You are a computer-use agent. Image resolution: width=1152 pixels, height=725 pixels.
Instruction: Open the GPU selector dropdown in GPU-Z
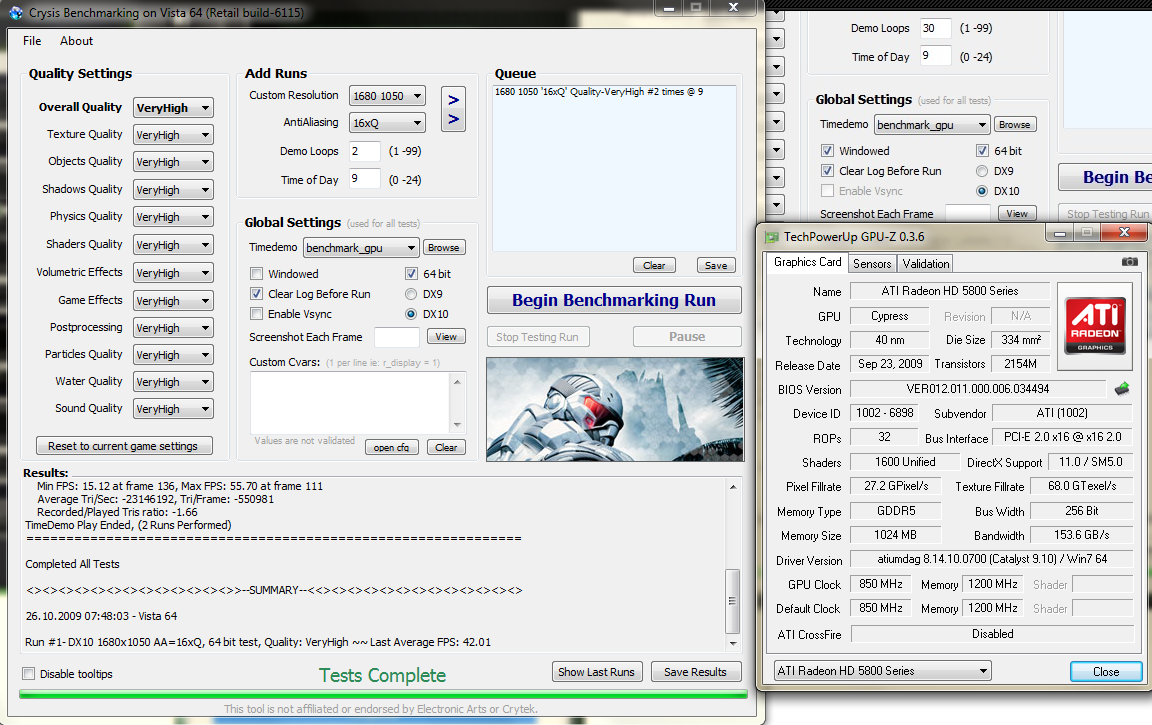pos(882,671)
